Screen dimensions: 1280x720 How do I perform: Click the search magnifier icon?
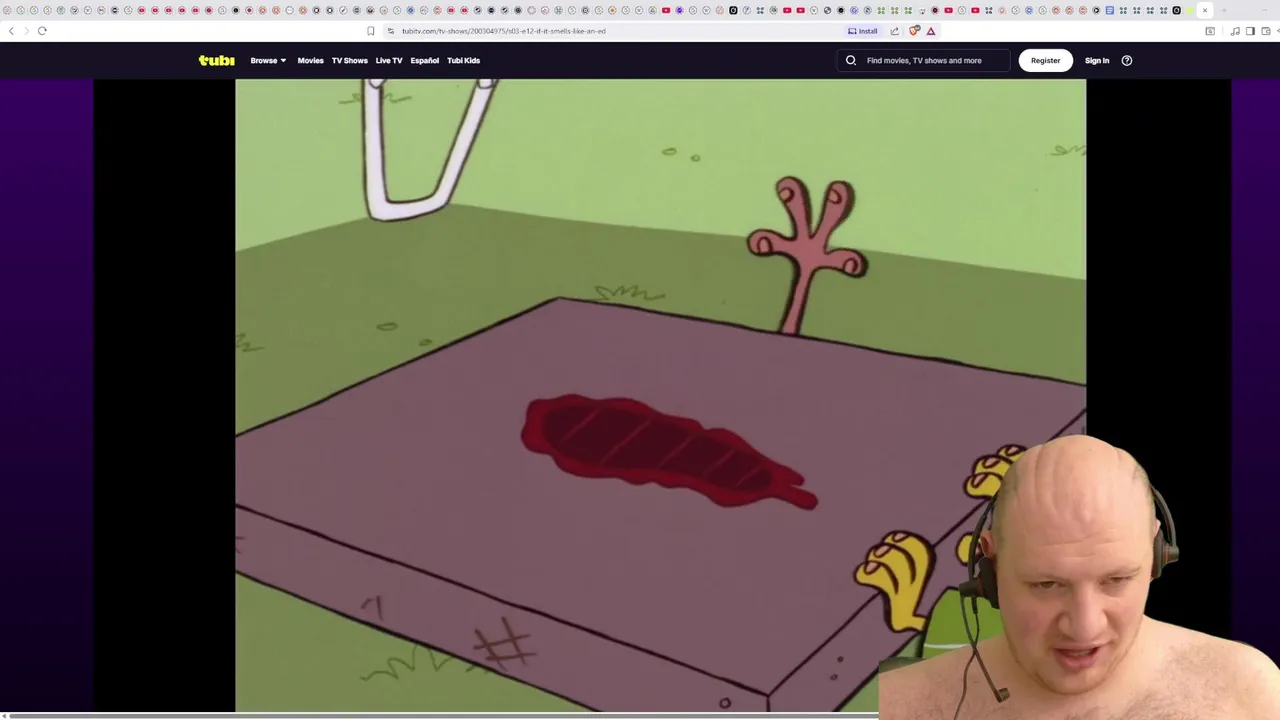[851, 60]
